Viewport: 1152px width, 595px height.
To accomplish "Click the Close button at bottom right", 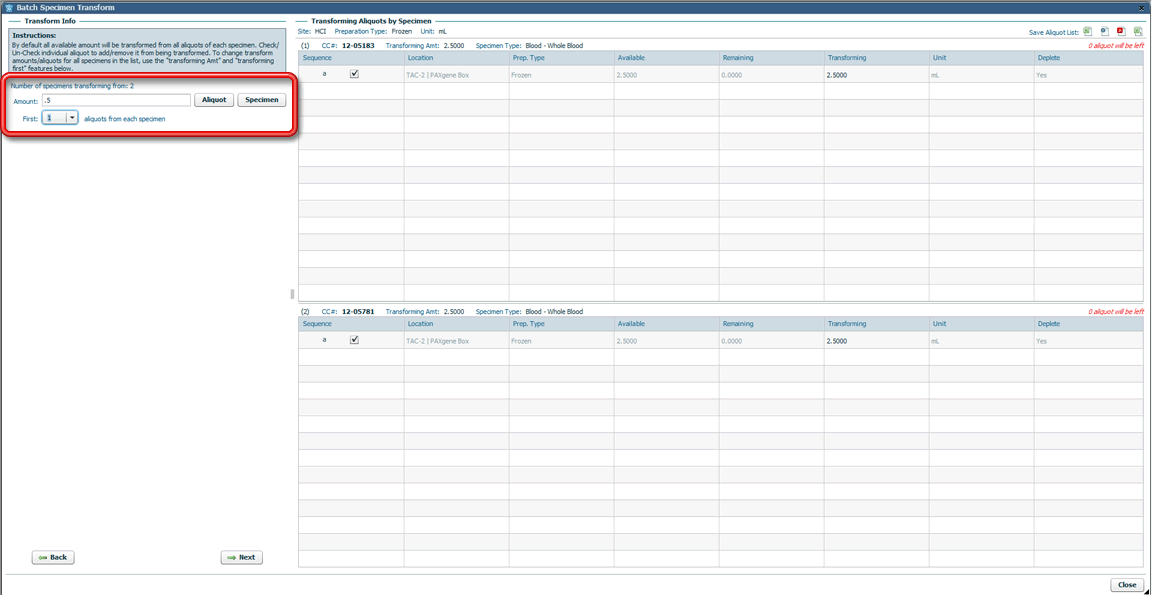I will 1127,585.
